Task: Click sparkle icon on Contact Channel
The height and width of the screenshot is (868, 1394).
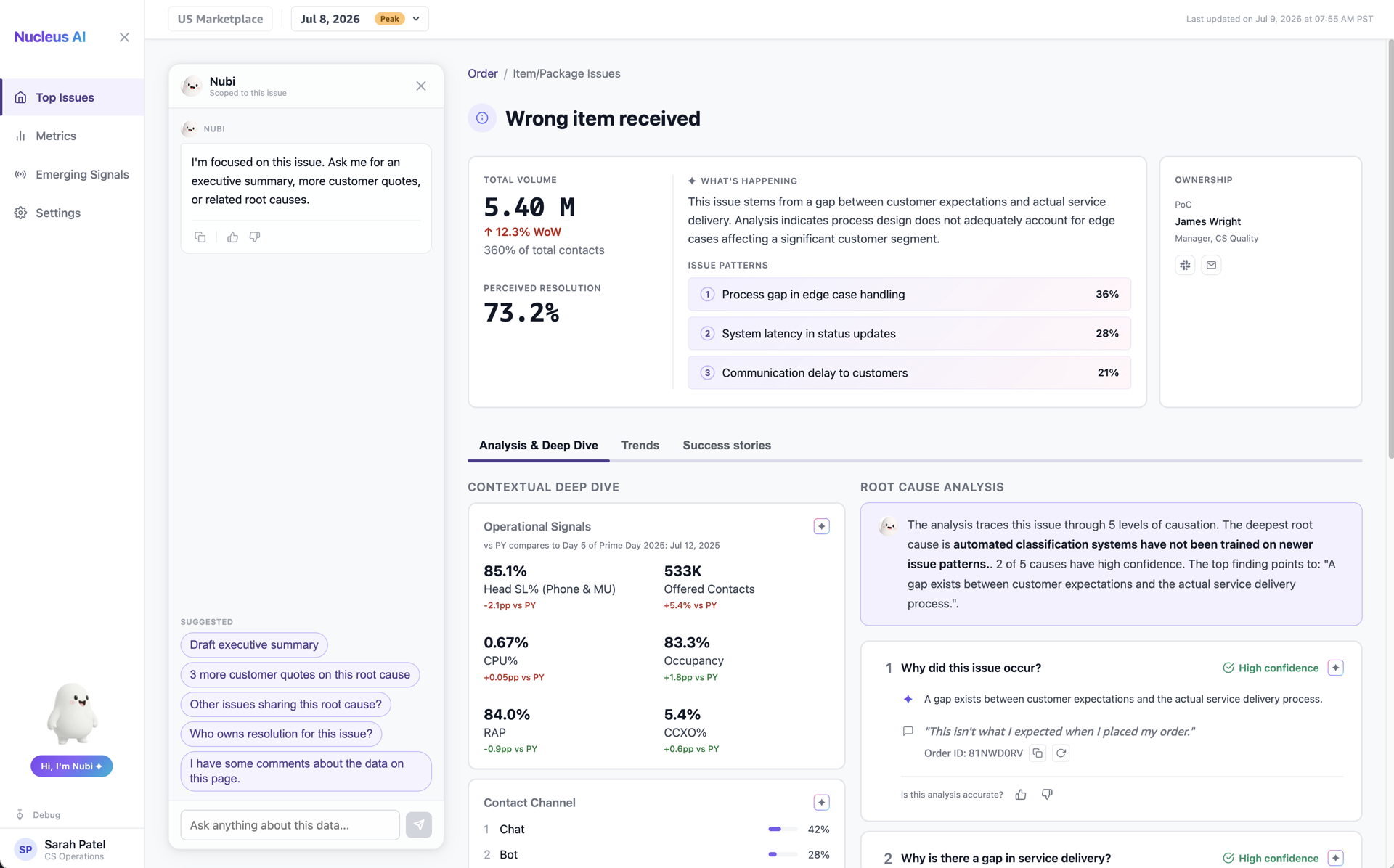Action: tap(821, 803)
